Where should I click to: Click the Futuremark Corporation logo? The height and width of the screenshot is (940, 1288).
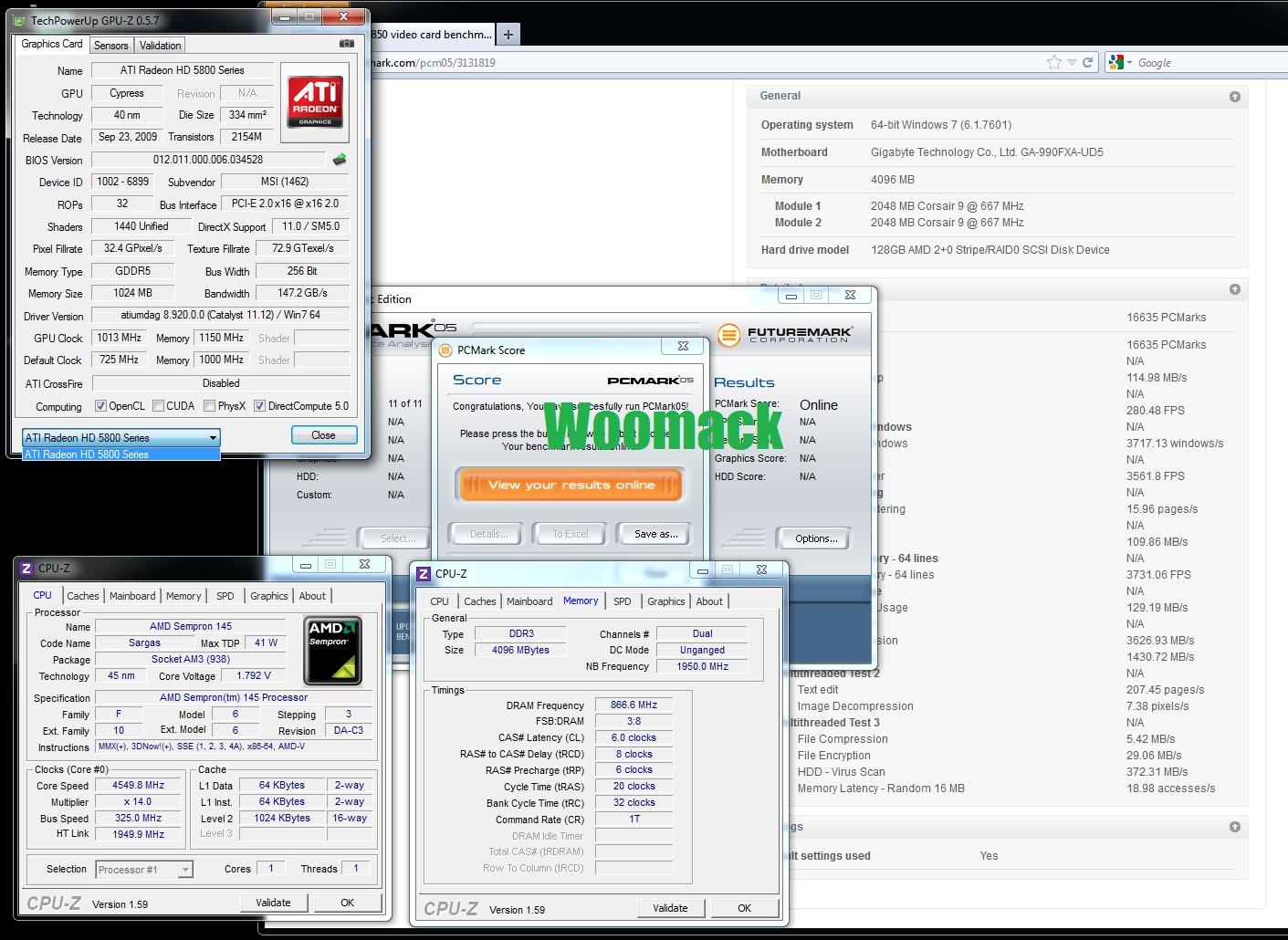coord(785,334)
